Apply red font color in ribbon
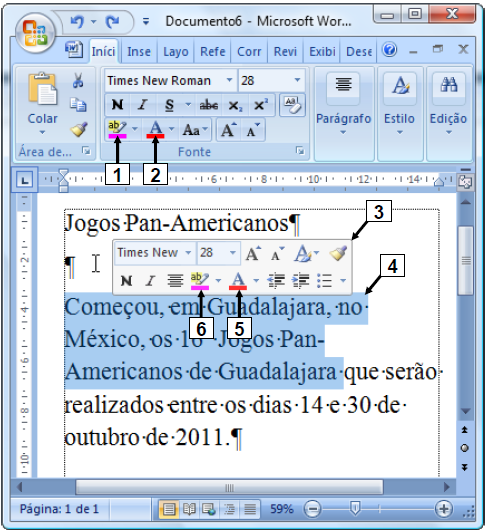This screenshot has width=486, height=530. click(155, 129)
